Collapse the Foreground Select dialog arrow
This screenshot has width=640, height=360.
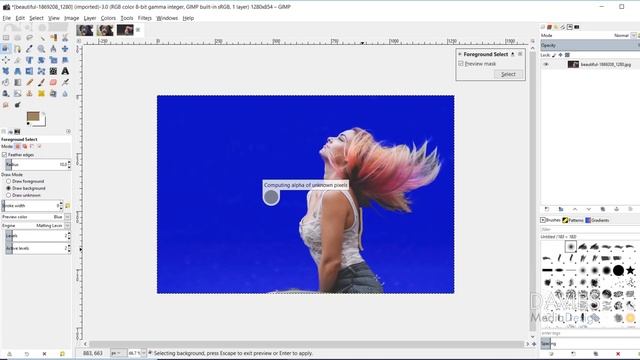coord(460,54)
